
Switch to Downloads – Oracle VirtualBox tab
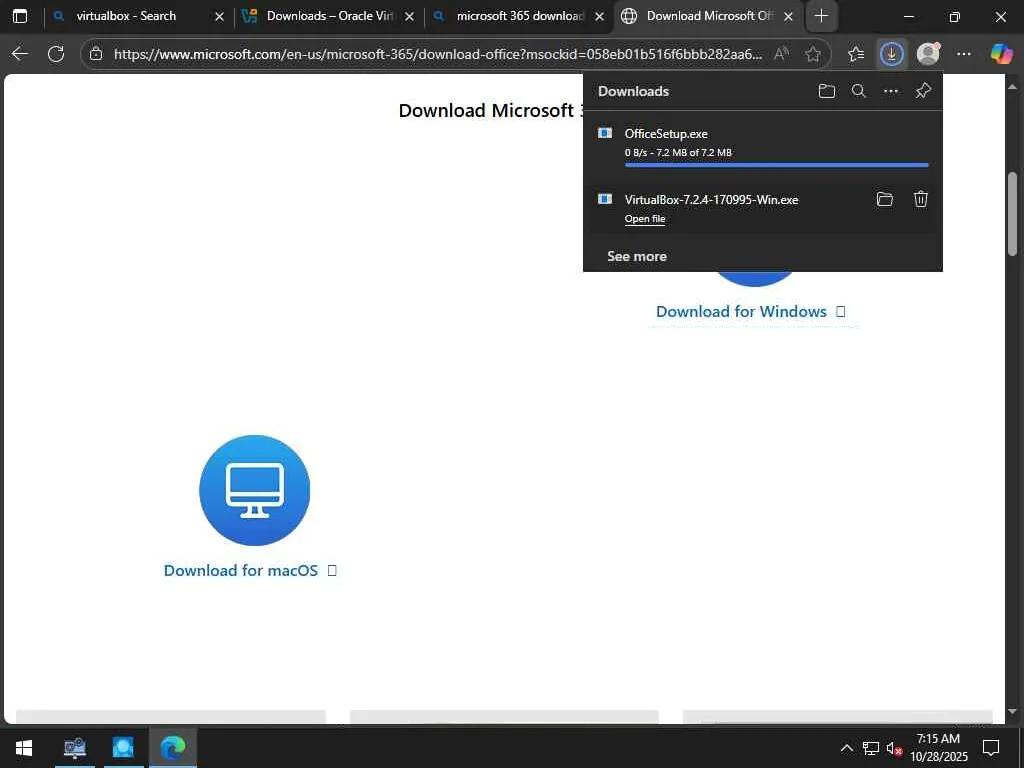tap(330, 16)
